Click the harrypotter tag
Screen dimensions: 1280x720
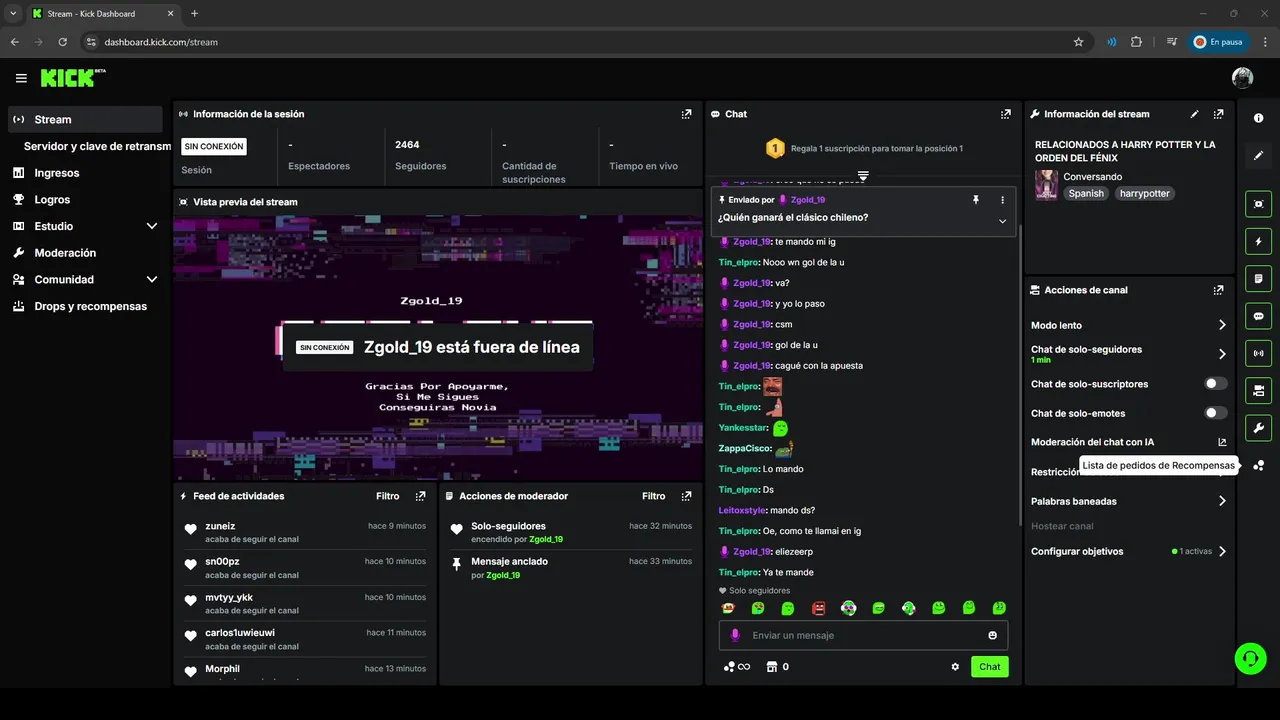click(1144, 194)
